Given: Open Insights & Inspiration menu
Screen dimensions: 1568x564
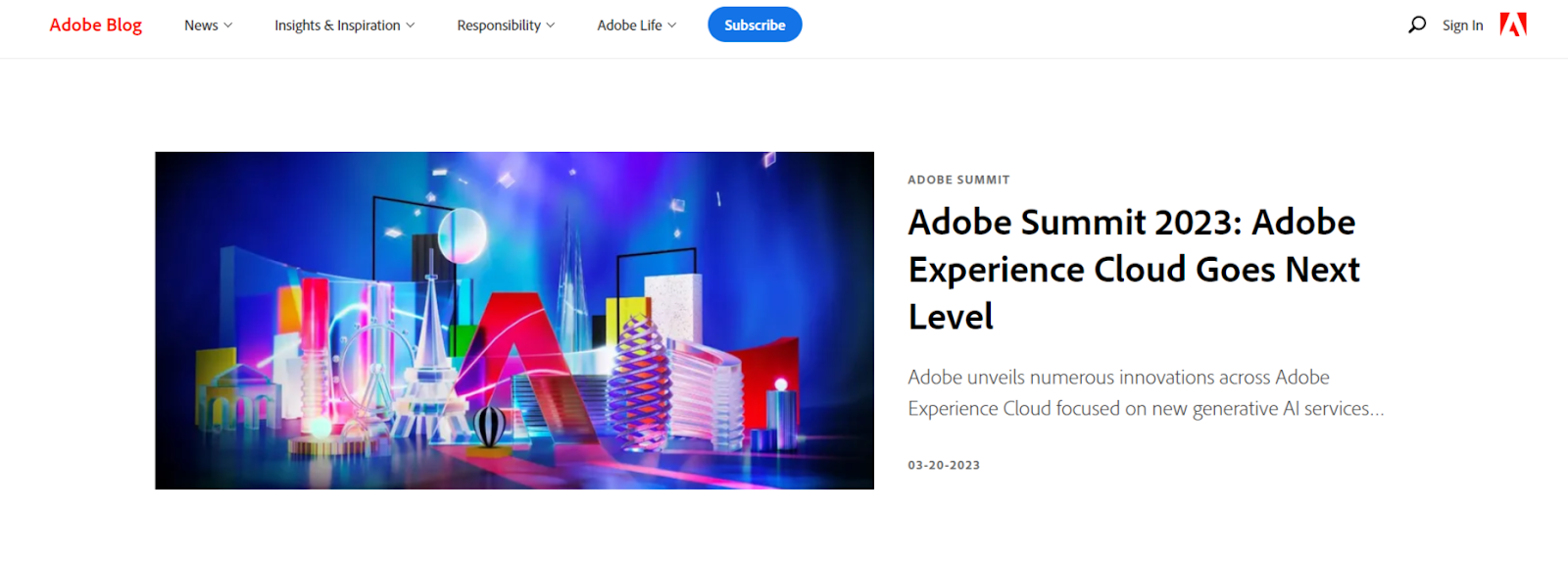Looking at the screenshot, I should click(345, 25).
